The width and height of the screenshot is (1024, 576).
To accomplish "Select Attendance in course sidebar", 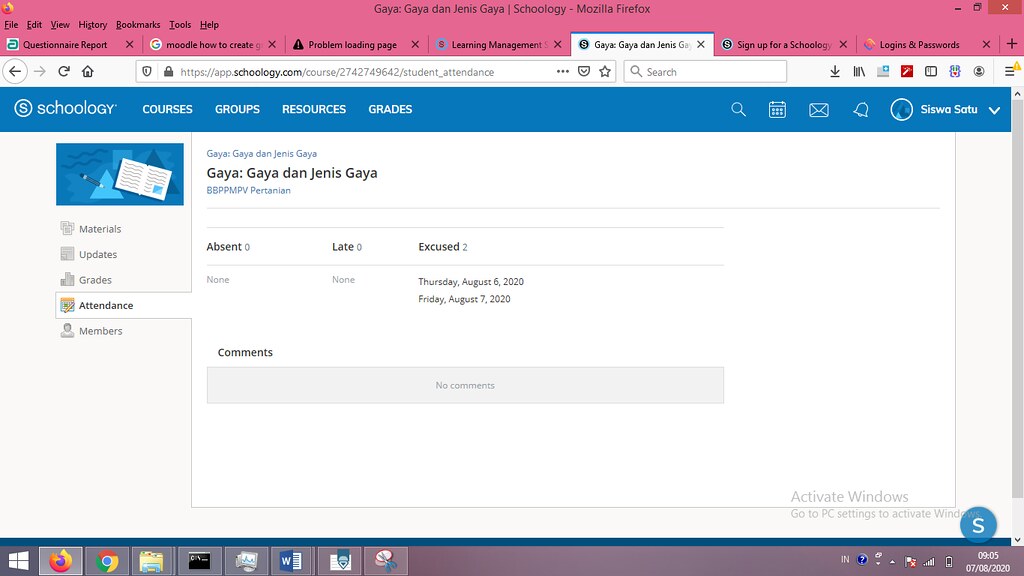I will [x=106, y=305].
